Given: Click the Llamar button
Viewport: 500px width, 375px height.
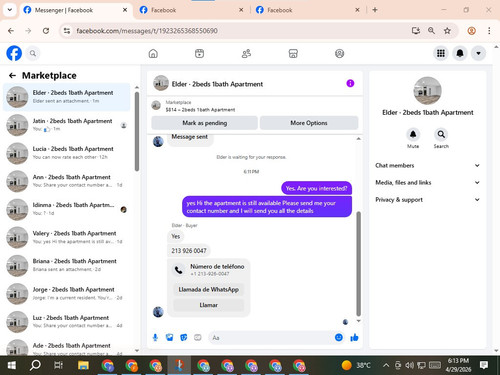Looking at the screenshot, I should point(209,305).
